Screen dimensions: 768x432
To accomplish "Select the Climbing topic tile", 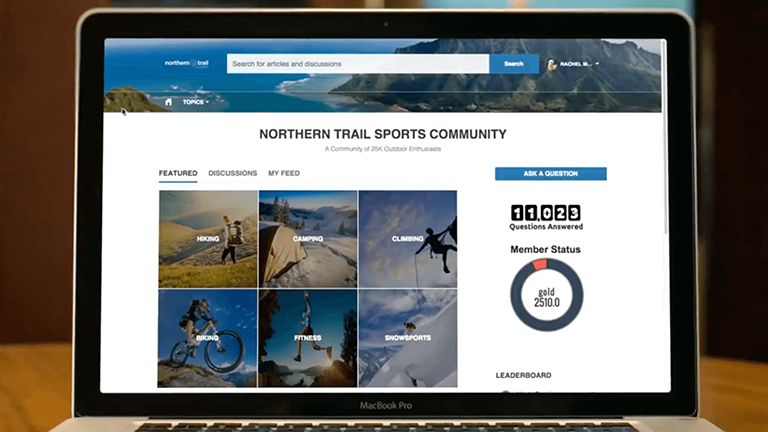I will (407, 239).
